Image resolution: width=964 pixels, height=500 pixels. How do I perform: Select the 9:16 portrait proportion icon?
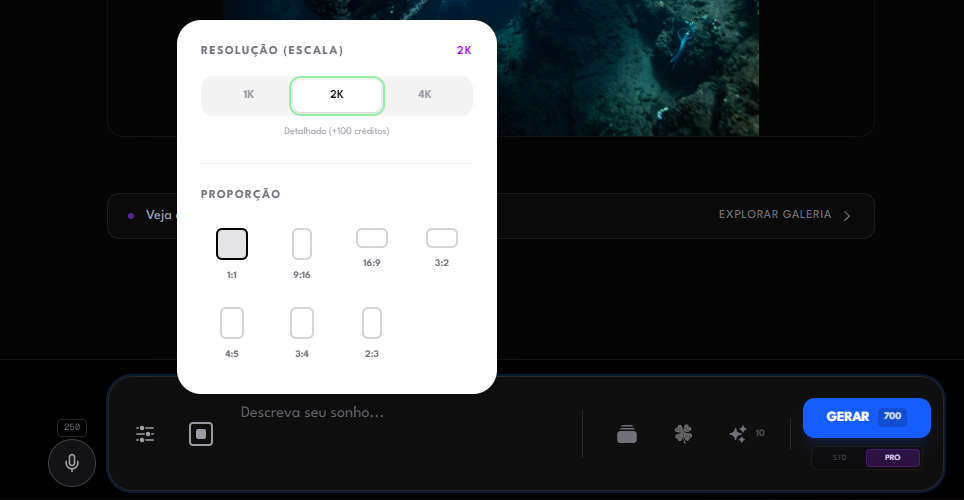pos(302,244)
